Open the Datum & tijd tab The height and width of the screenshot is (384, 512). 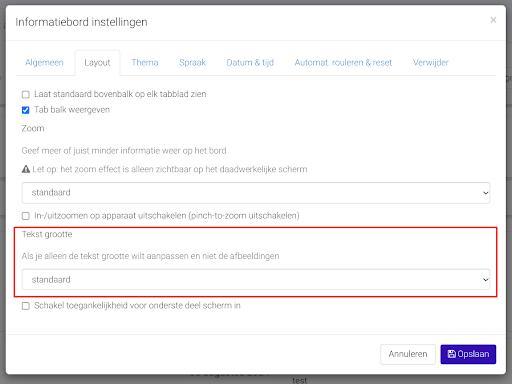tap(250, 63)
